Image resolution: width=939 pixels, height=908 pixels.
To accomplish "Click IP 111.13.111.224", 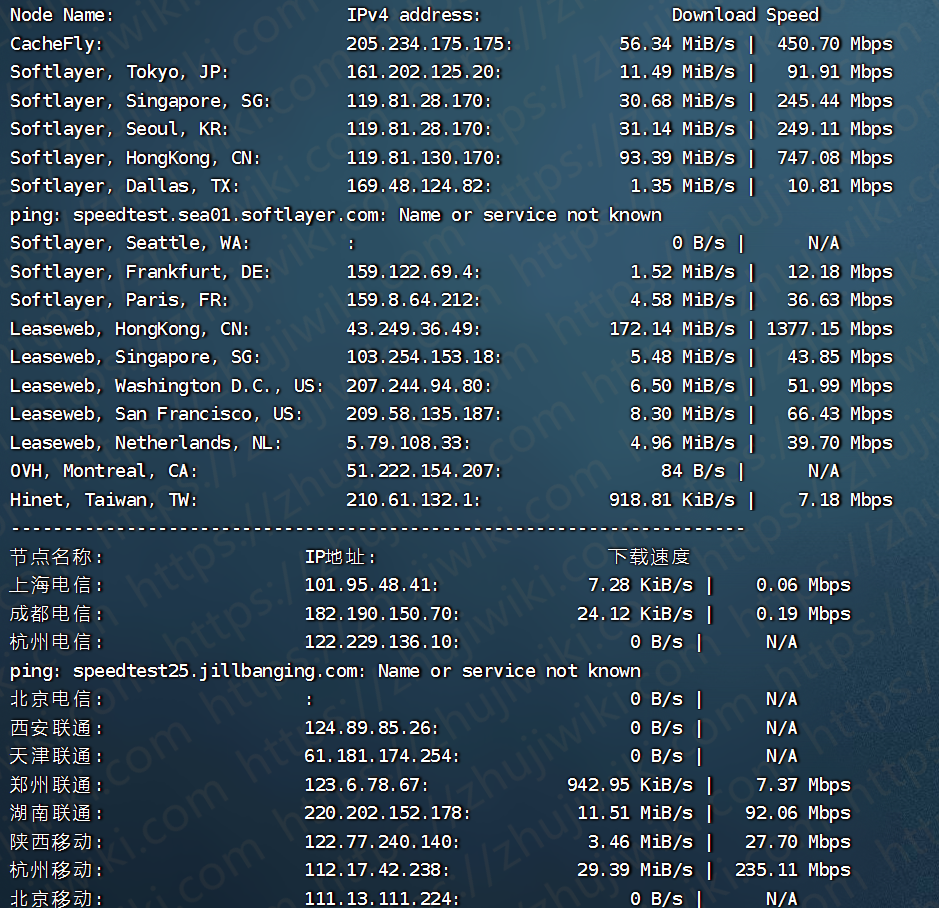I will pos(381,898).
